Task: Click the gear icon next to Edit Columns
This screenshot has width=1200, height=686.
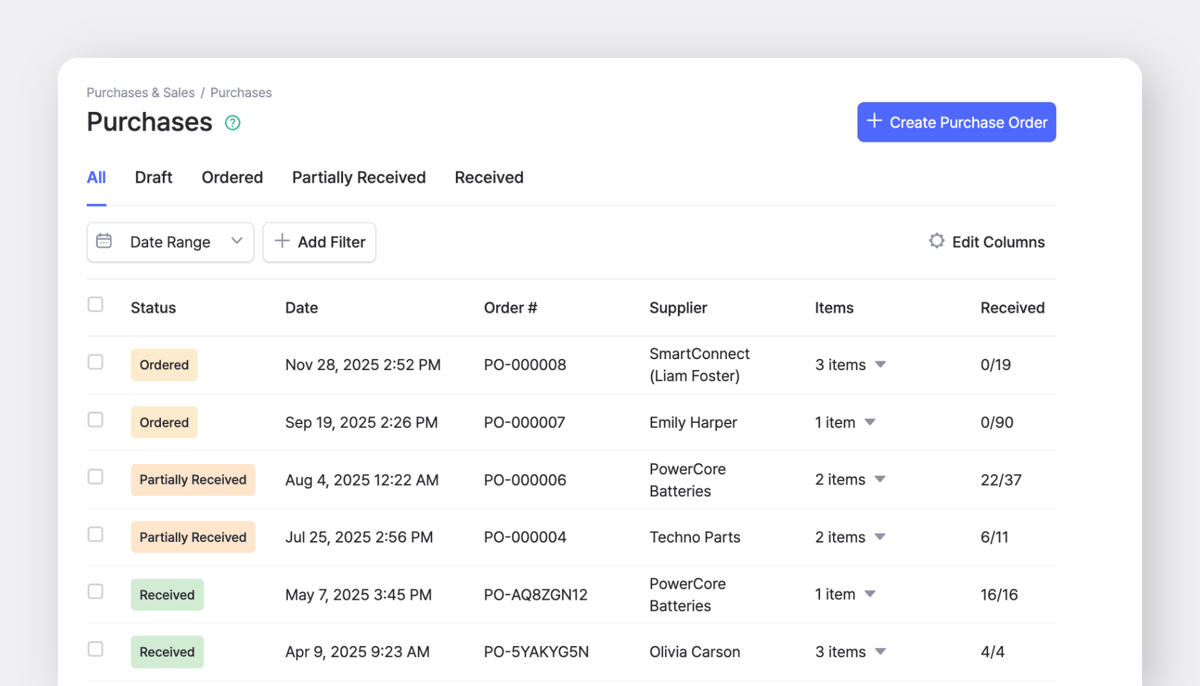Action: [x=936, y=240]
